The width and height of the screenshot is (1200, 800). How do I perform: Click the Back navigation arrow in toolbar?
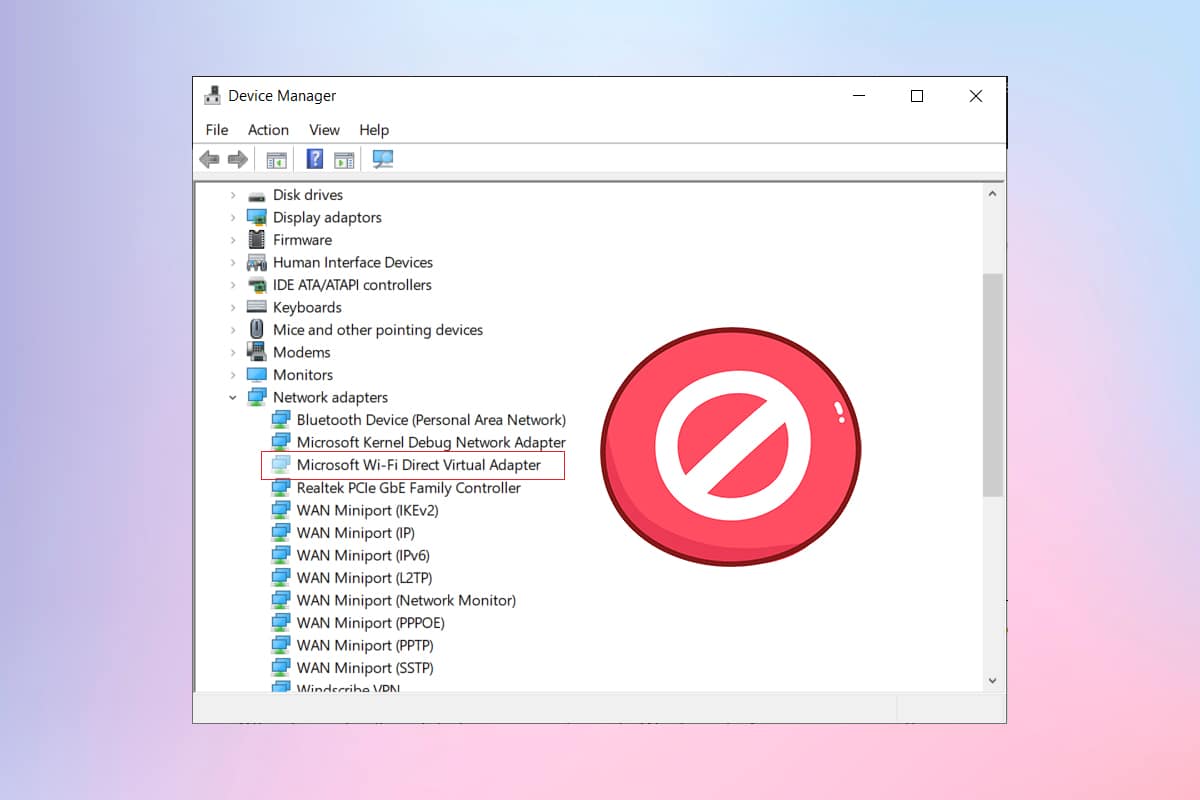(x=209, y=159)
